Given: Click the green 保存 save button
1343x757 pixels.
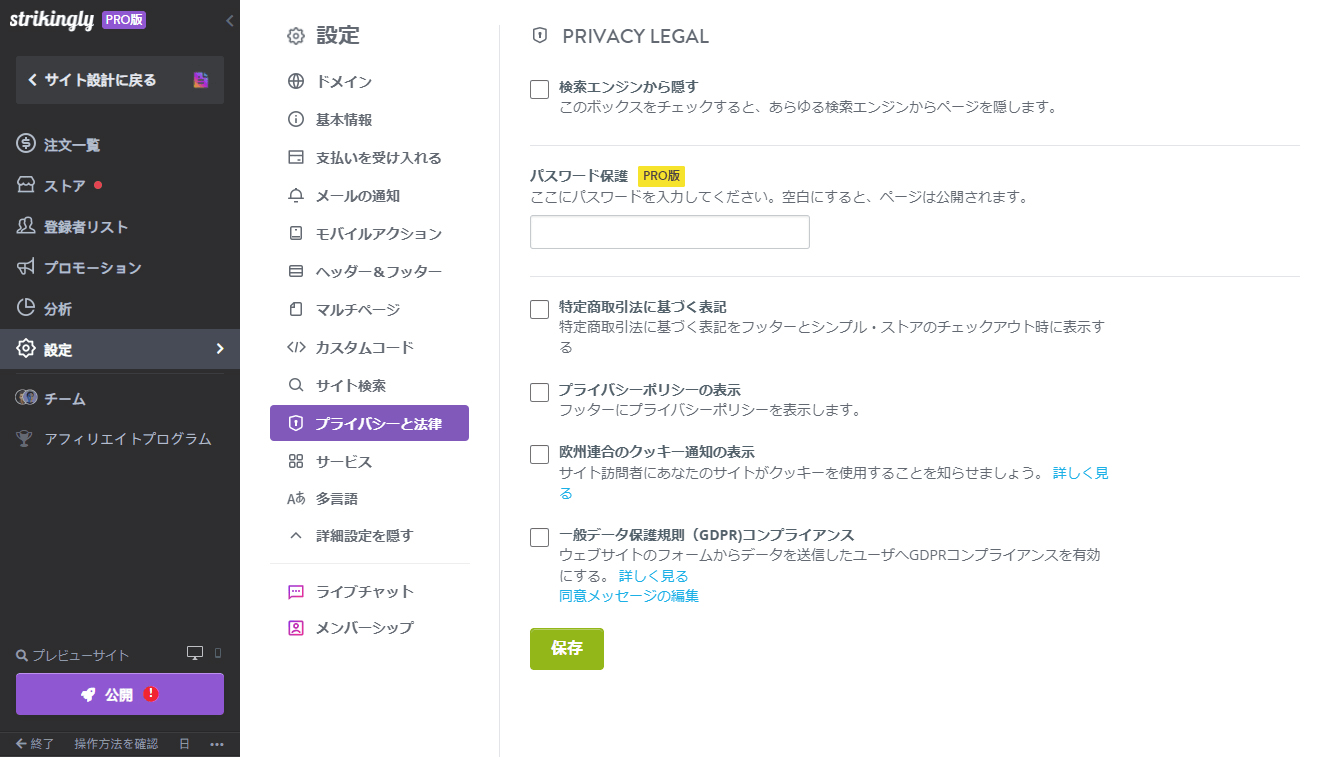Looking at the screenshot, I should click(567, 649).
